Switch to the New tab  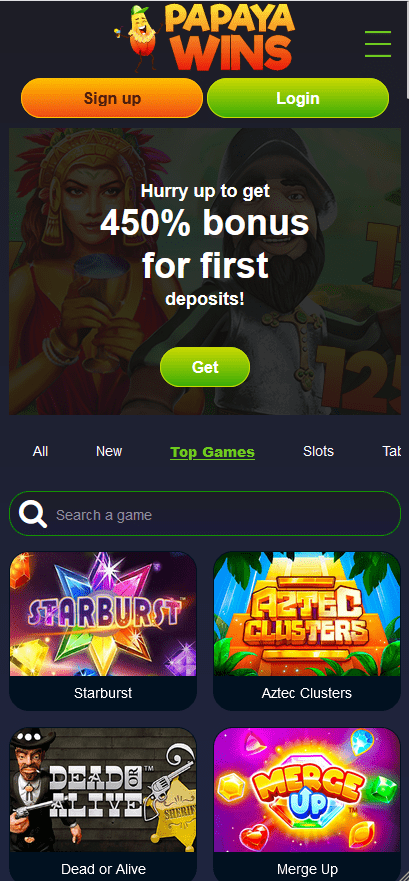point(109,451)
